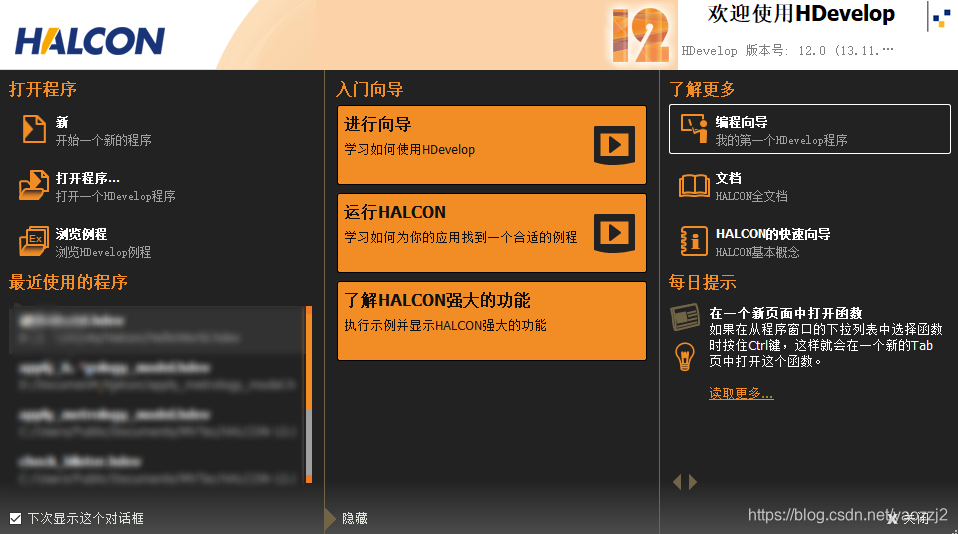The height and width of the screenshot is (534, 958).
Task: Open 编程向导 first program guide
Action: click(x=810, y=129)
